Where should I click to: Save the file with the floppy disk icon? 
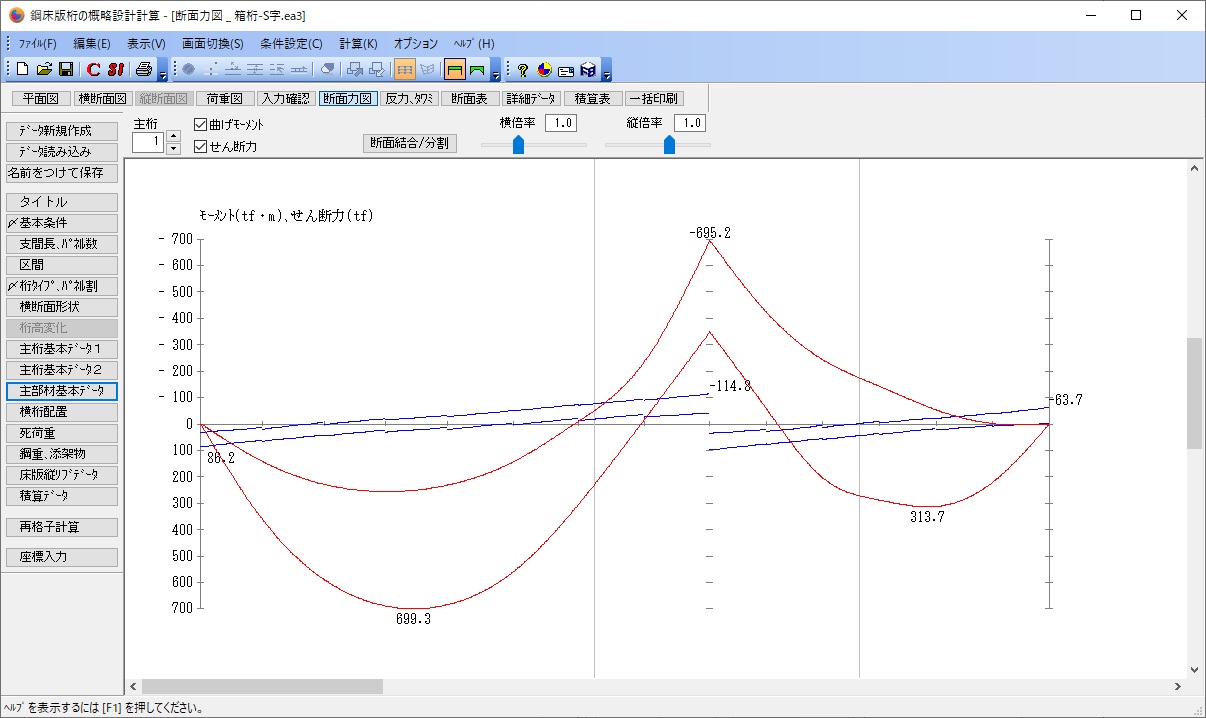click(66, 70)
